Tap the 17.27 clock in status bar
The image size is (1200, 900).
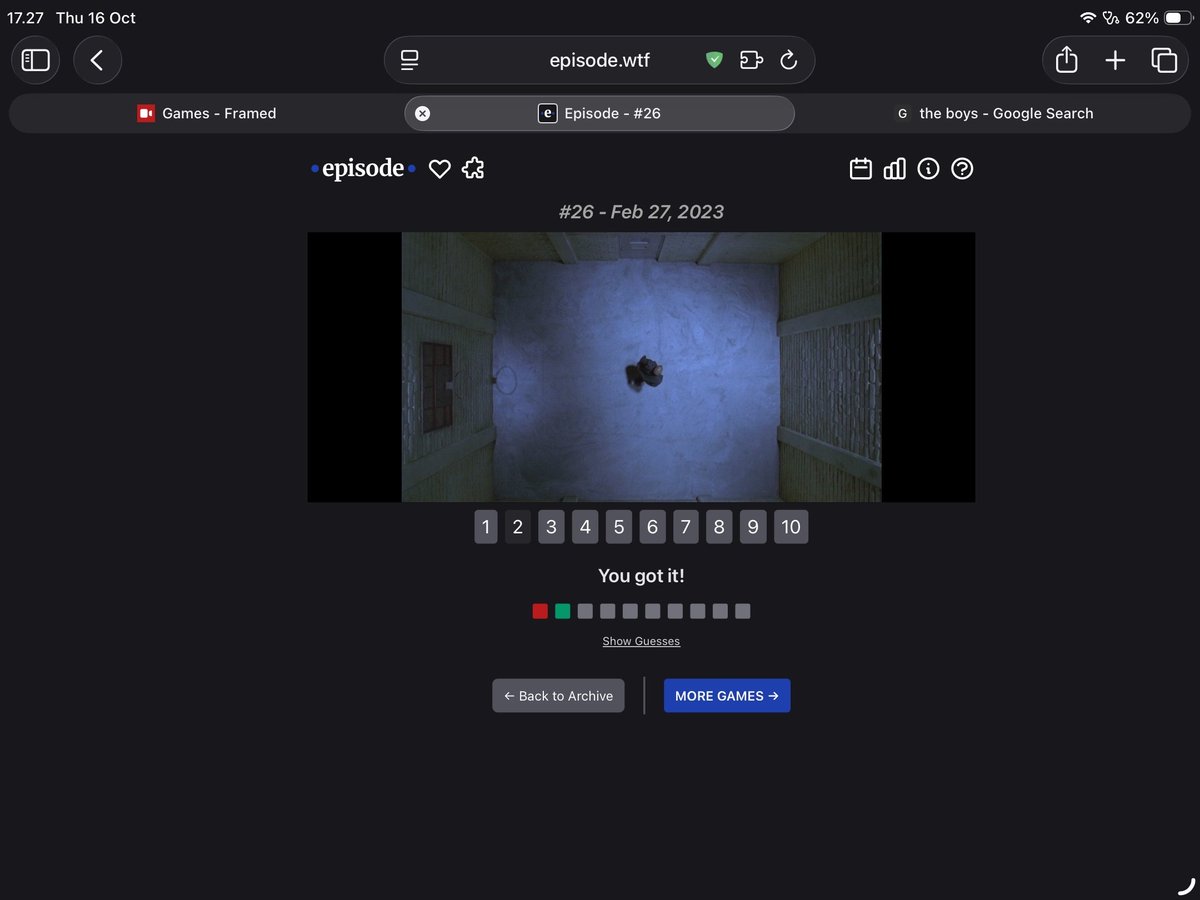[25, 18]
